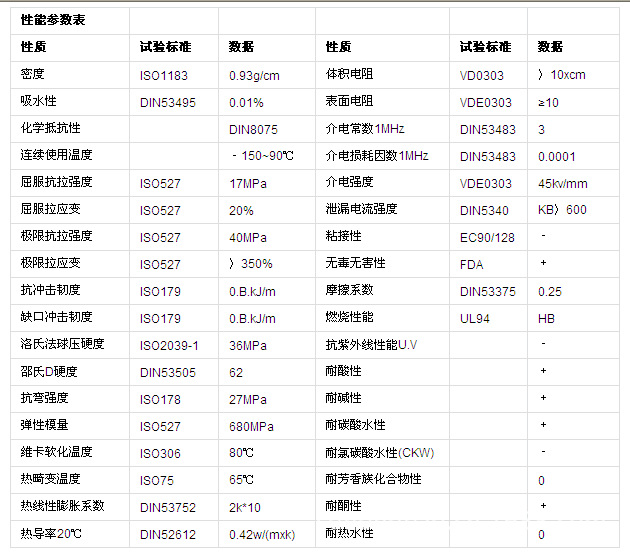This screenshot has width=630, height=553.
Task: Select the DIN53495 standard cell
Action: [x=168, y=102]
